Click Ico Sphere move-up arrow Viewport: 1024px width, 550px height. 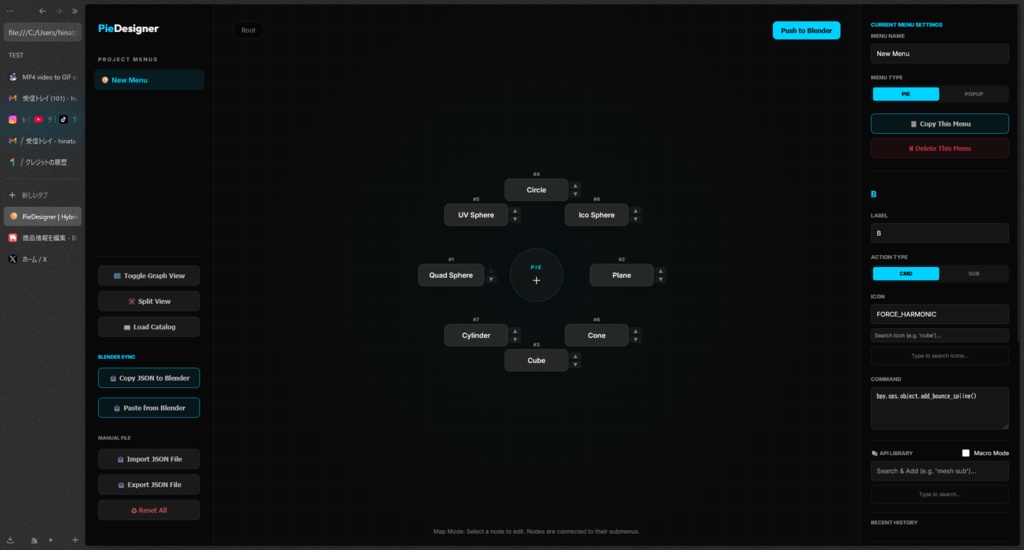635,211
